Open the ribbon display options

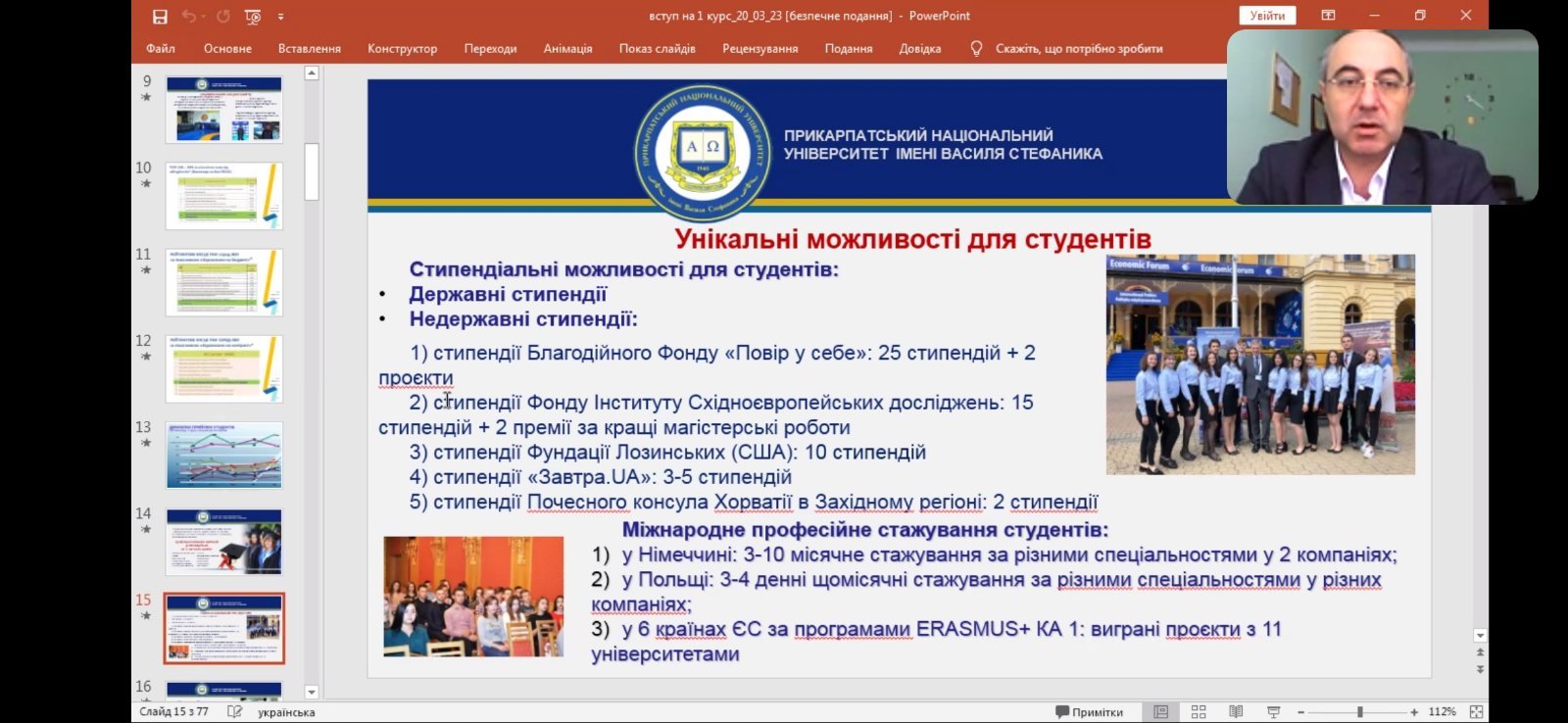1328,16
